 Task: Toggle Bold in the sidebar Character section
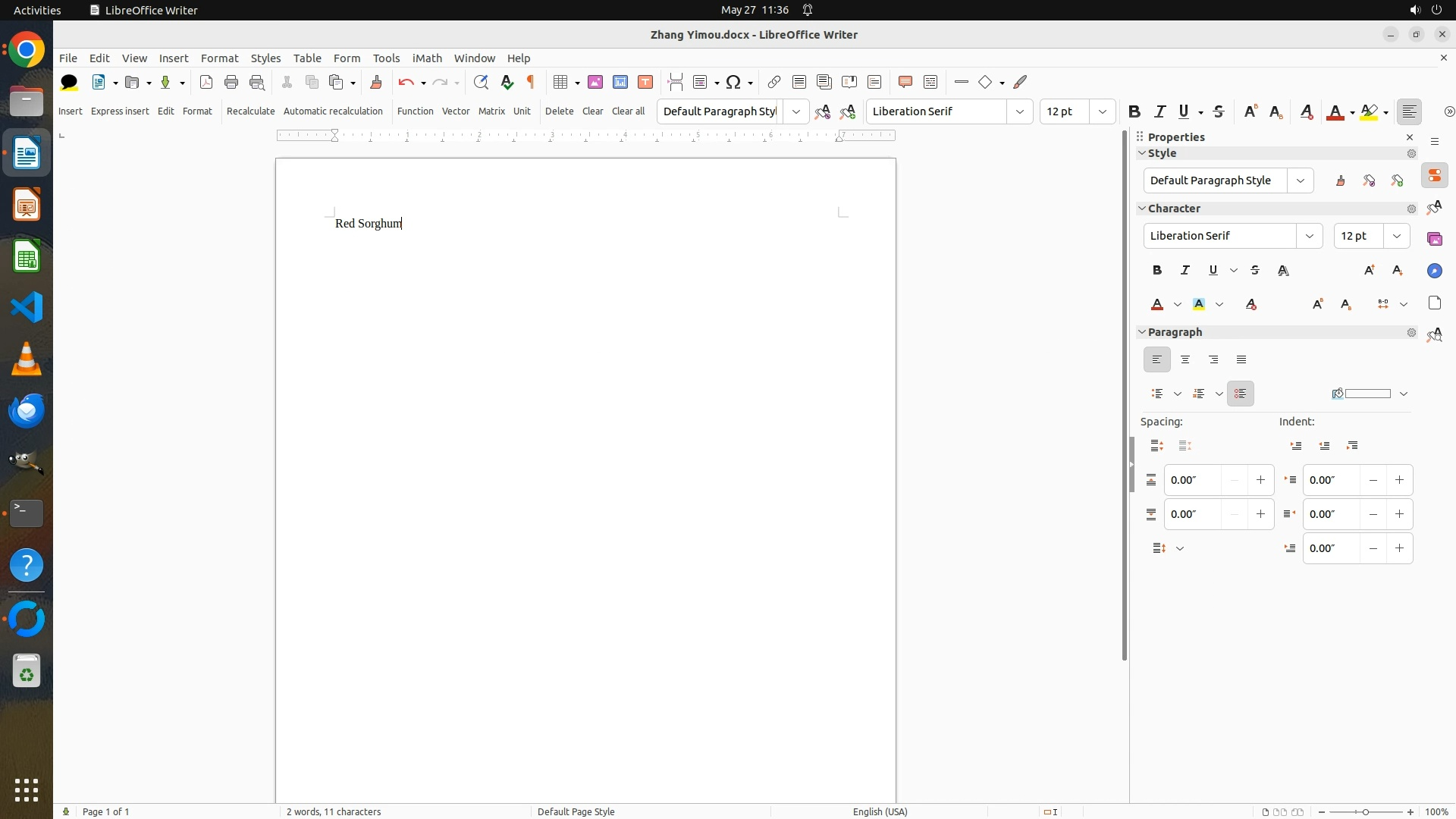(x=1156, y=270)
